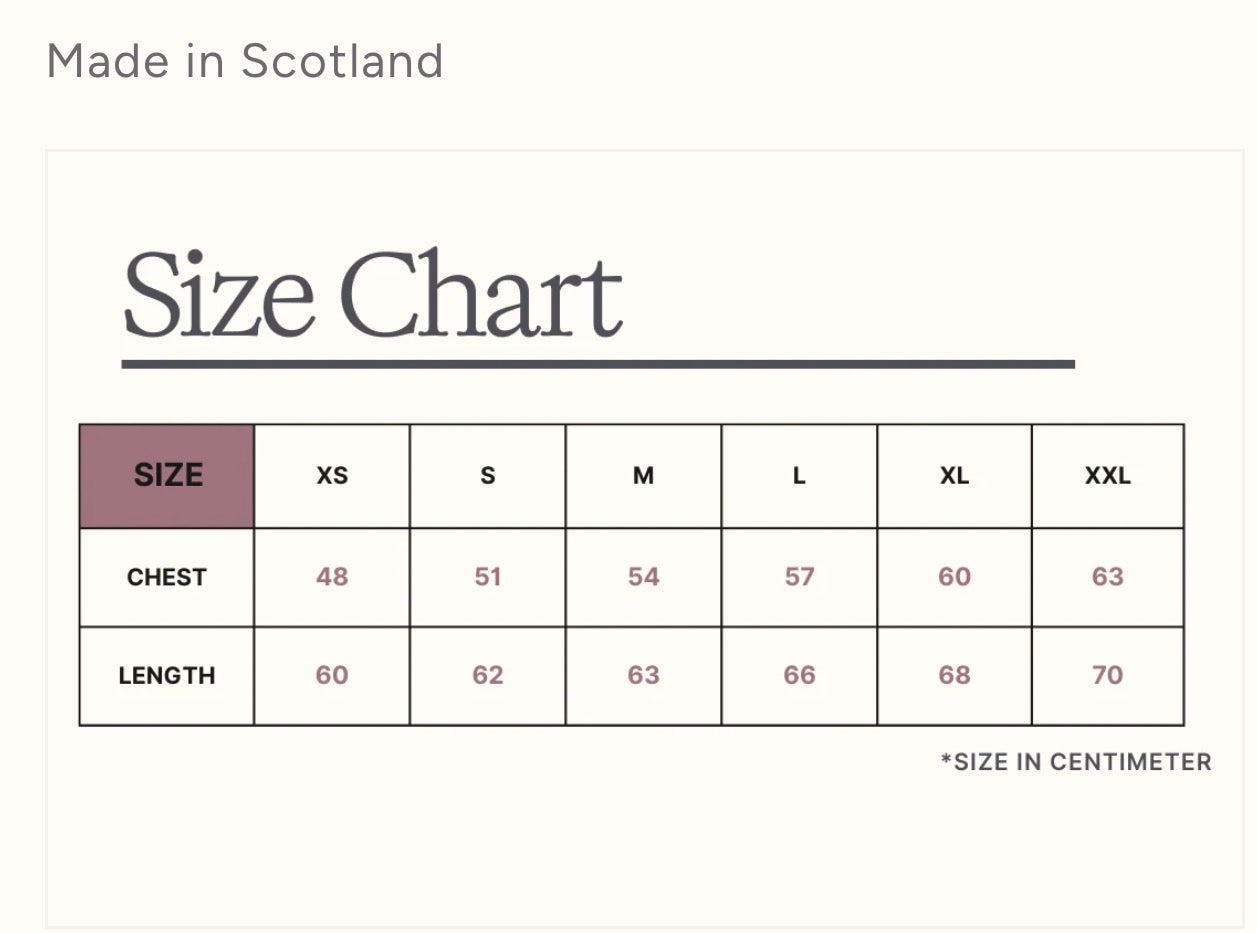Select the XL column header
The width and height of the screenshot is (1257, 933).
click(x=955, y=476)
